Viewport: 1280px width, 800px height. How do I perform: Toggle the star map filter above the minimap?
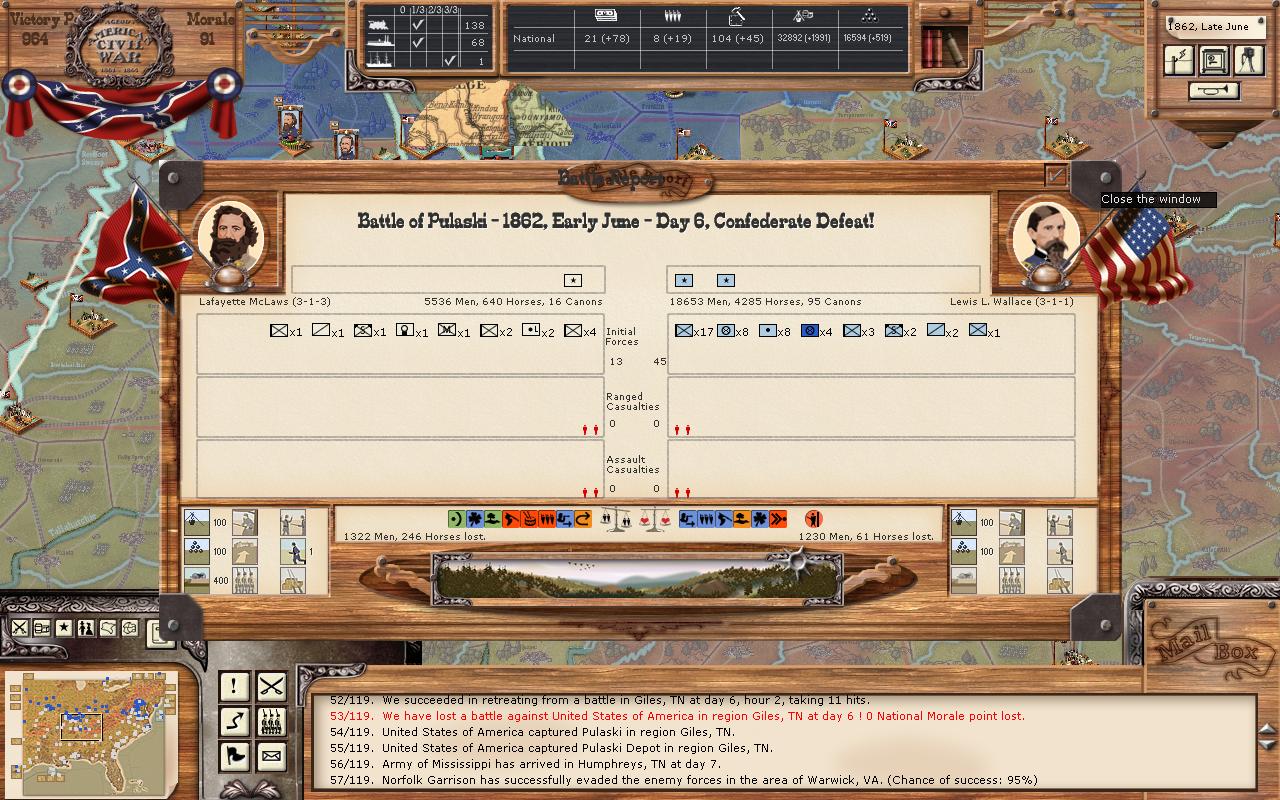pos(64,628)
